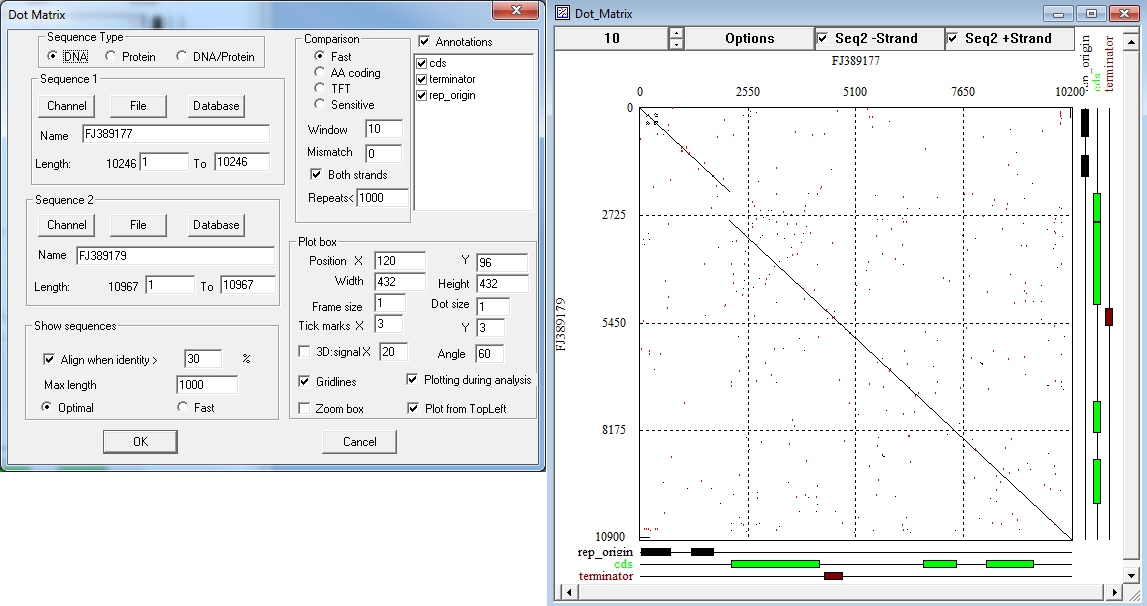
Task: Choose the Fast comparison mode
Action: coord(319,56)
